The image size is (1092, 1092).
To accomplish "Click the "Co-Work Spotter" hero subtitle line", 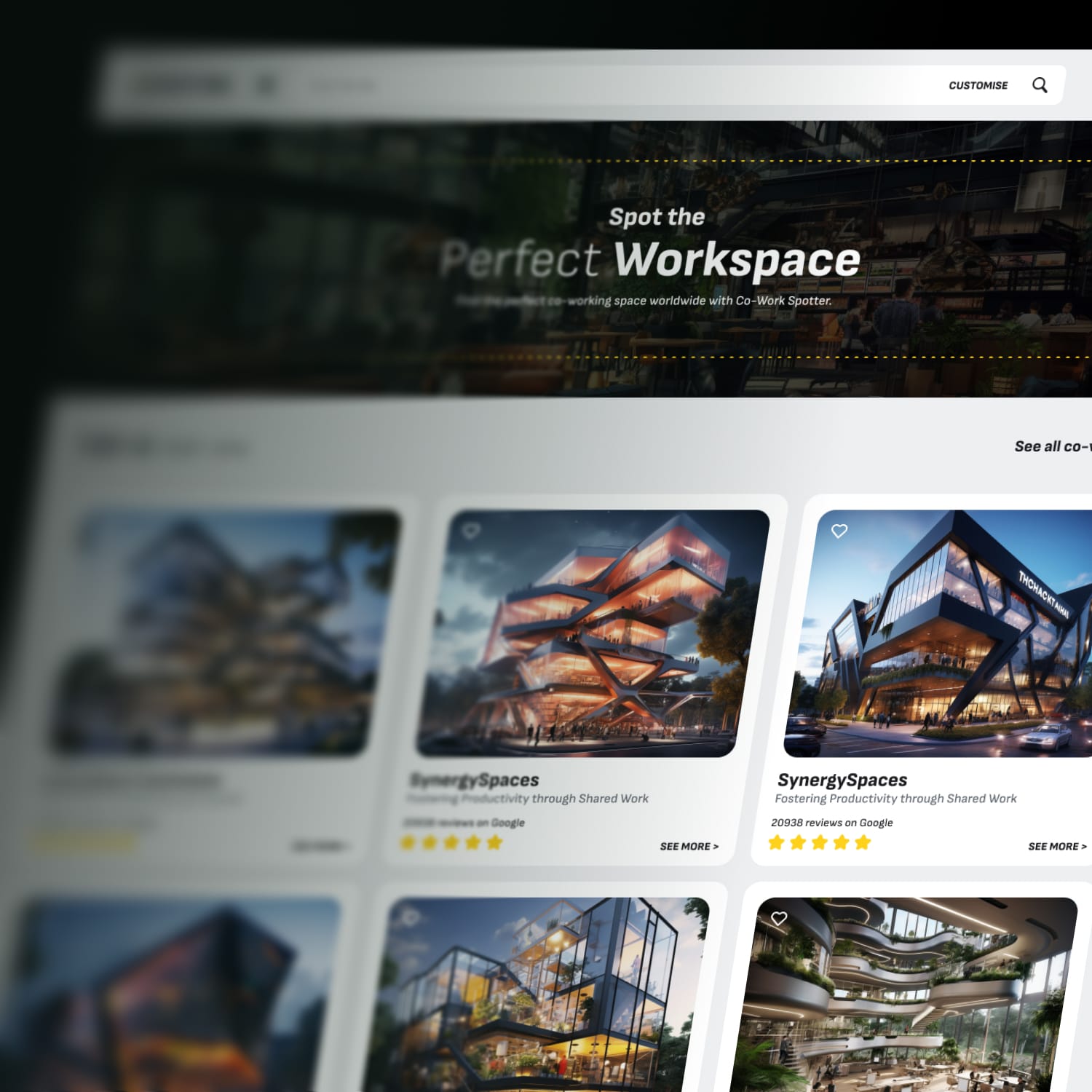I will (x=644, y=301).
